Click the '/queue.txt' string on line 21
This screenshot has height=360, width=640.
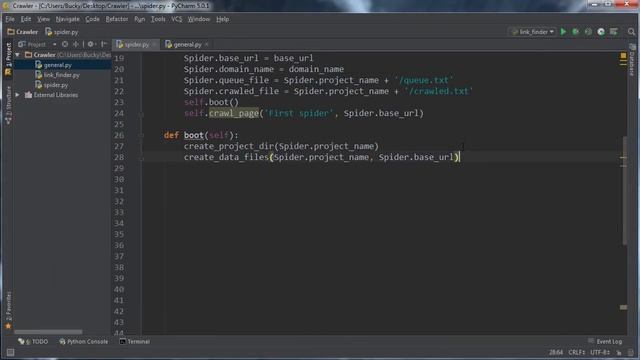coord(424,80)
